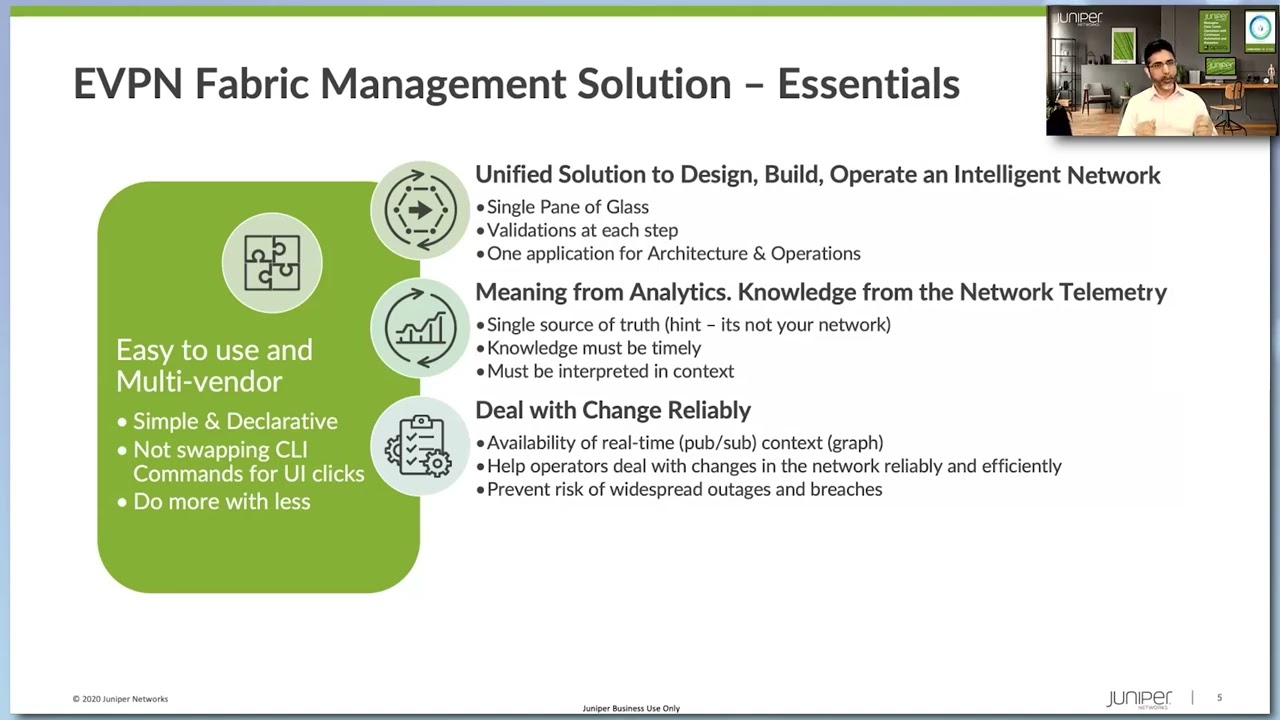Viewport: 1280px width, 720px height.
Task: Click heading Unified Solution to Design, Build, Operate
Action: (x=818, y=175)
